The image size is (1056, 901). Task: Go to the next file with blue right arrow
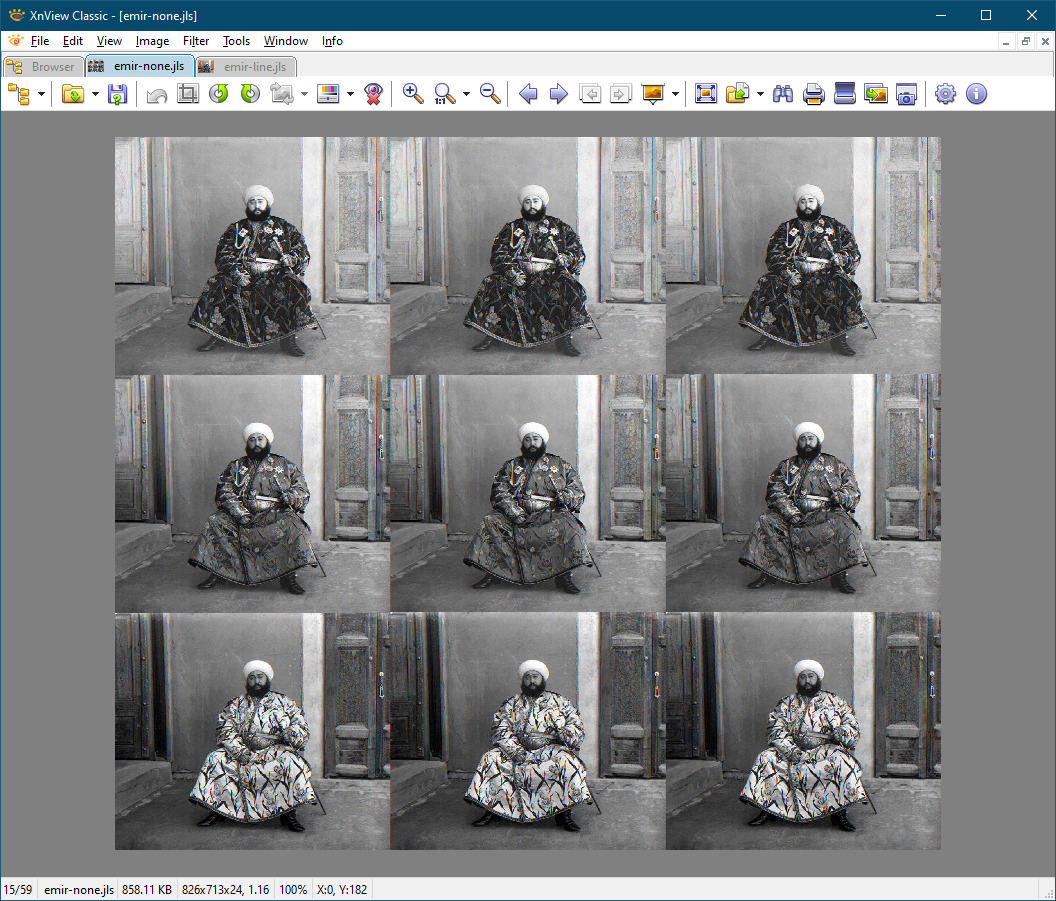coord(559,94)
